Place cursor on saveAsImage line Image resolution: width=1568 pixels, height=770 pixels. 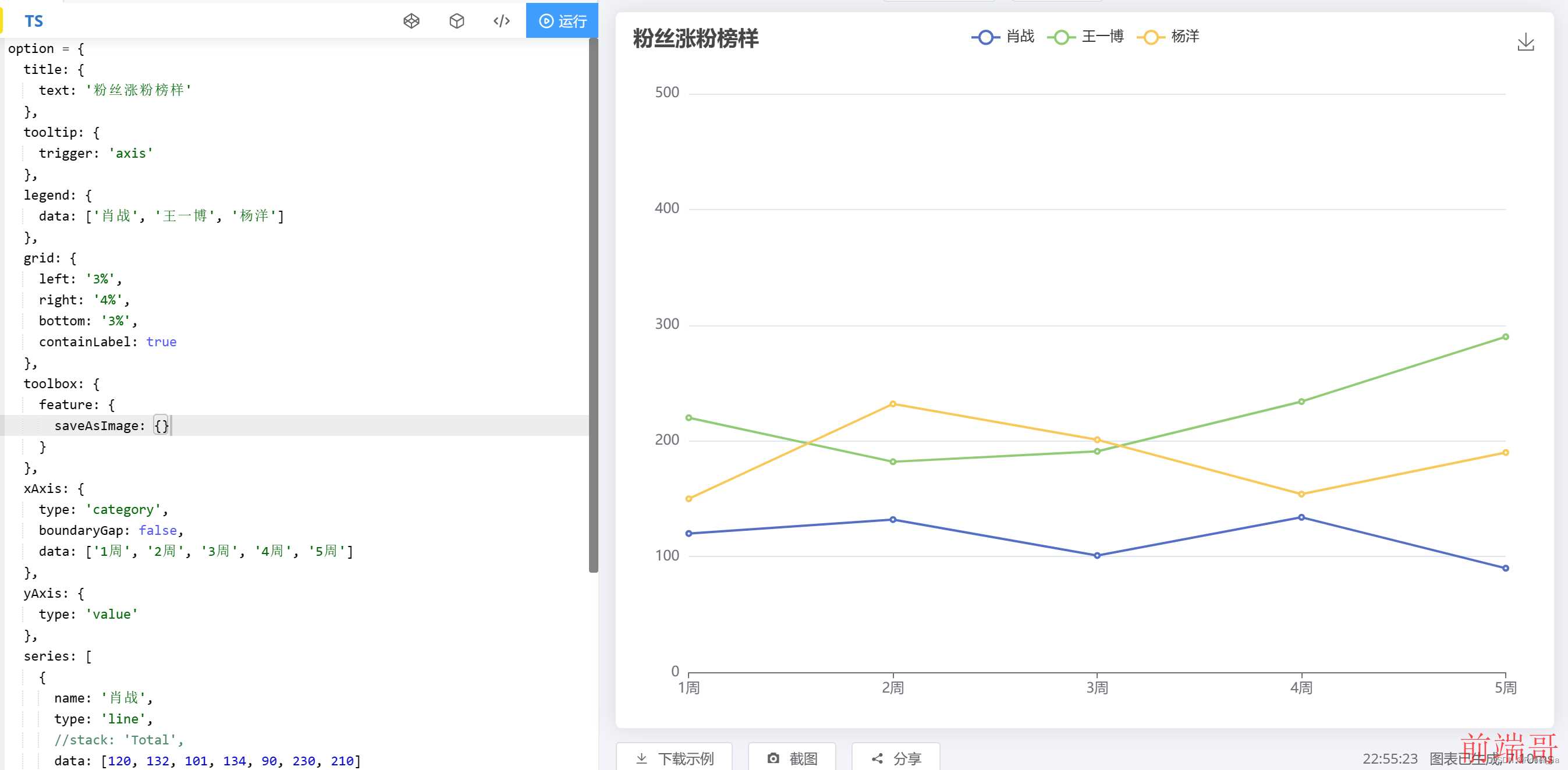coord(294,425)
